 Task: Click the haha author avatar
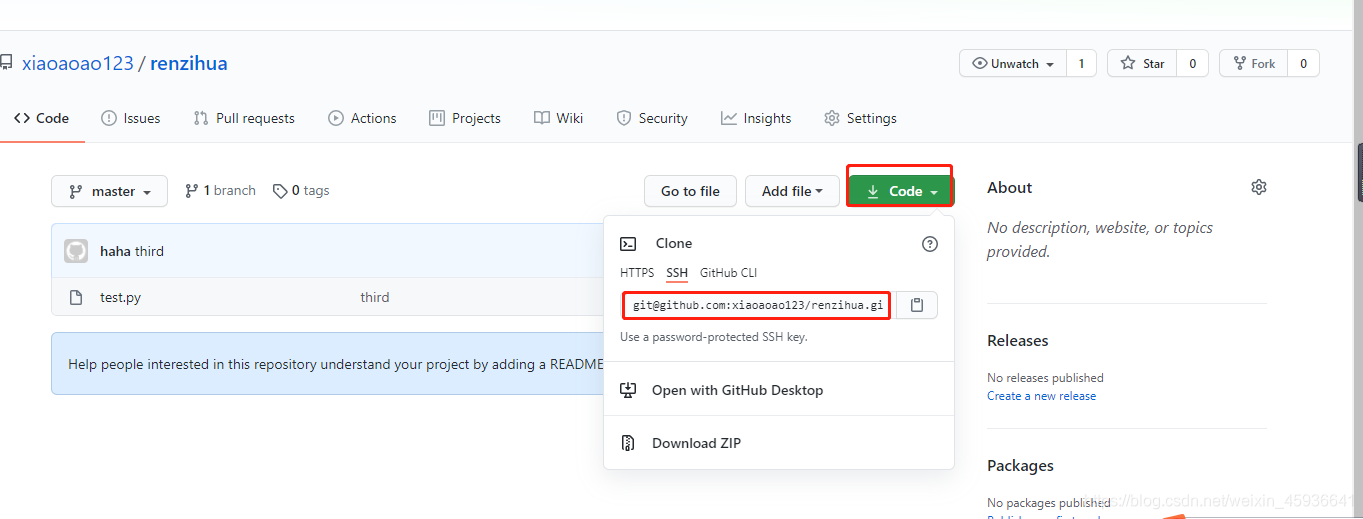pos(76,251)
